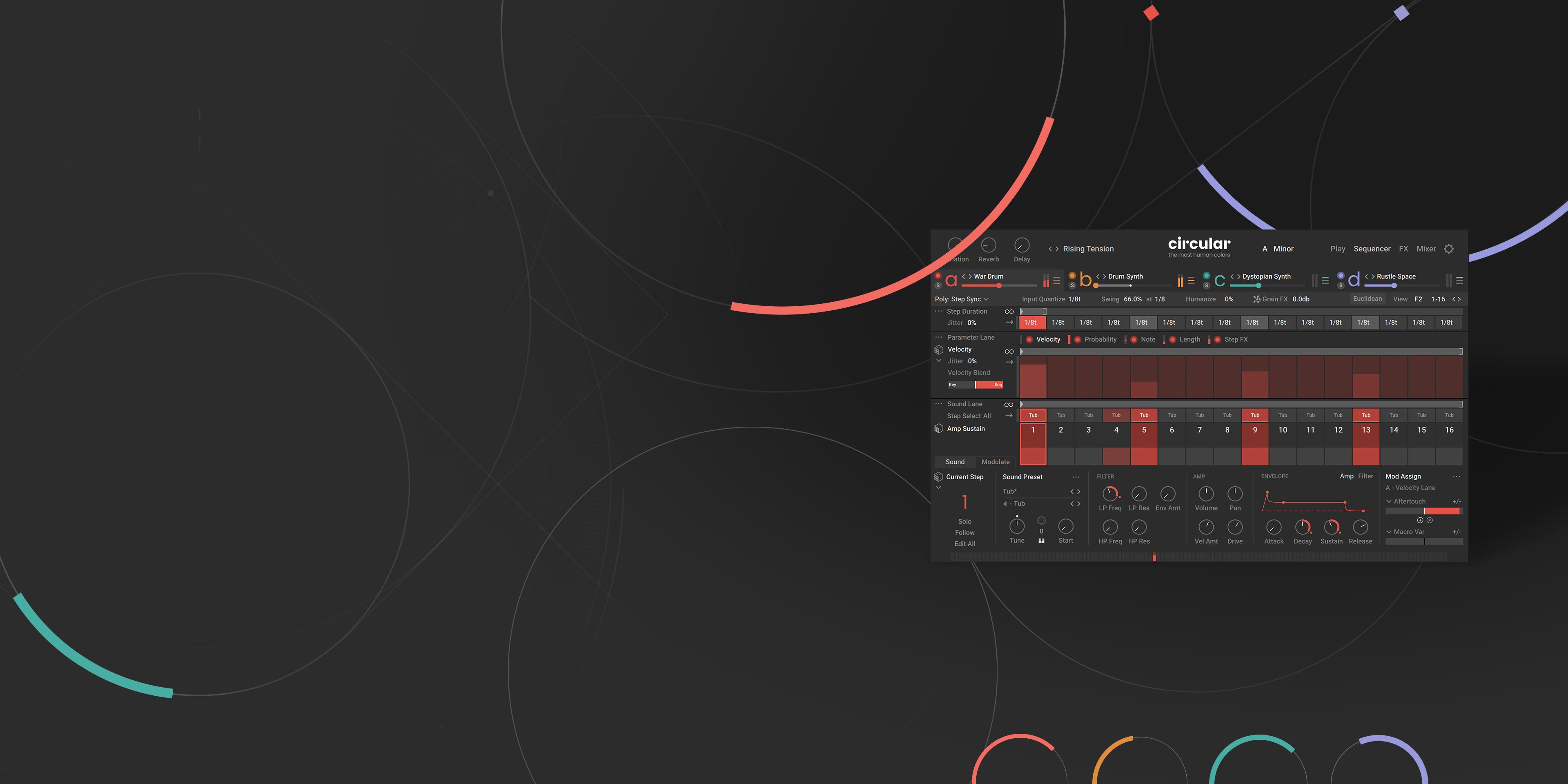Open Parameter Lane three-dots menu
This screenshot has height=784, width=1568.
pyautogui.click(x=939, y=337)
